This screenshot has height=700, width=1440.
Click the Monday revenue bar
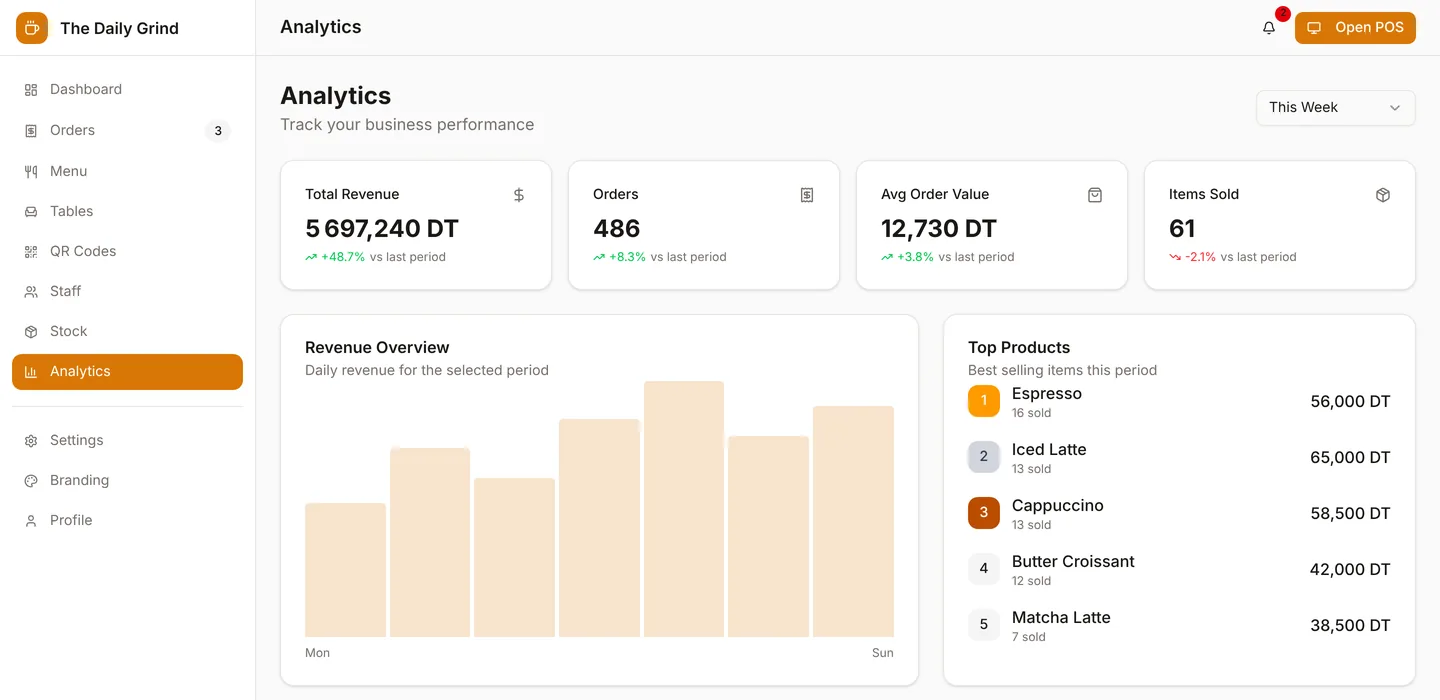click(x=345, y=570)
